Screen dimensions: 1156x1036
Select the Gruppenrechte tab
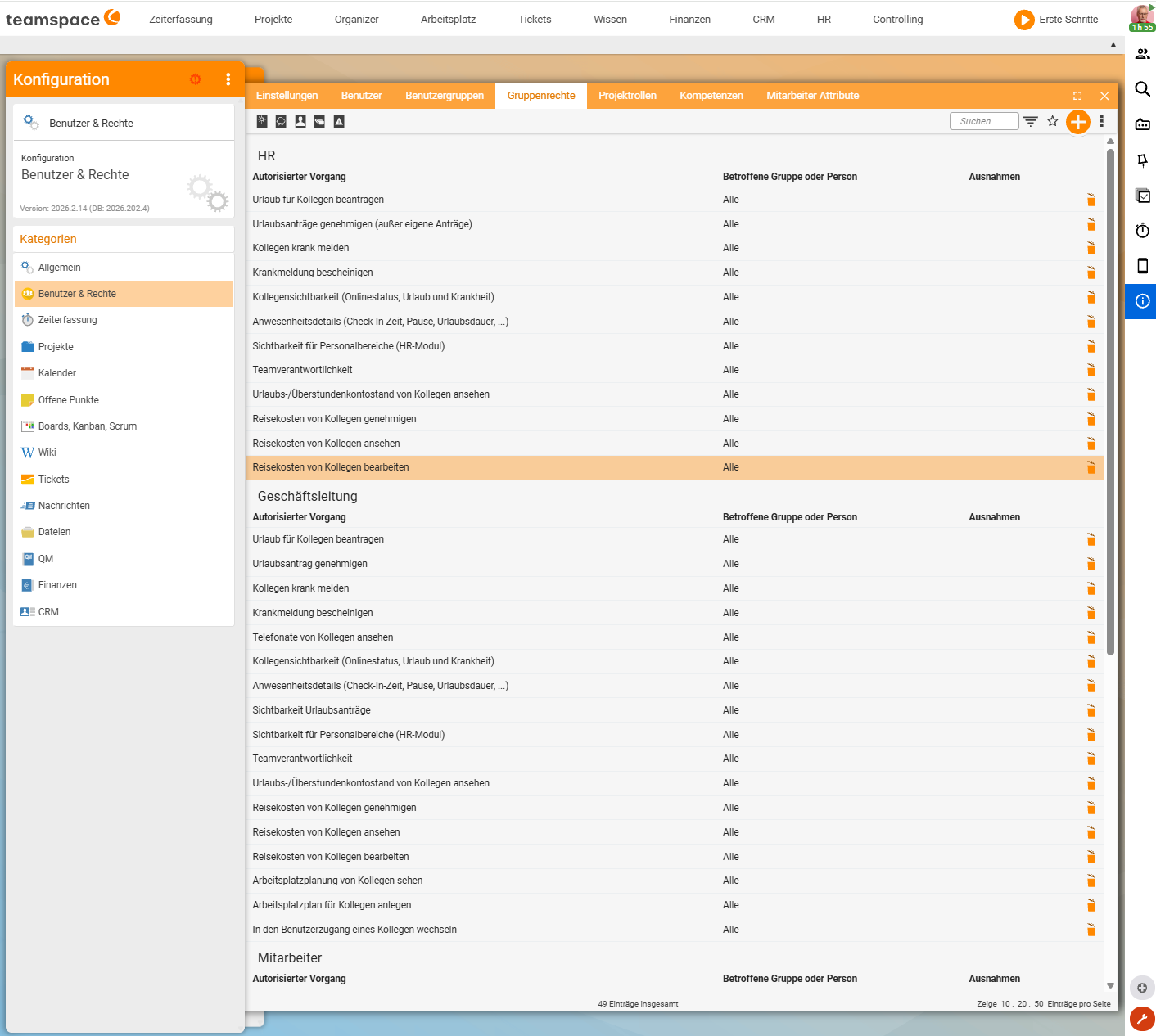click(541, 96)
